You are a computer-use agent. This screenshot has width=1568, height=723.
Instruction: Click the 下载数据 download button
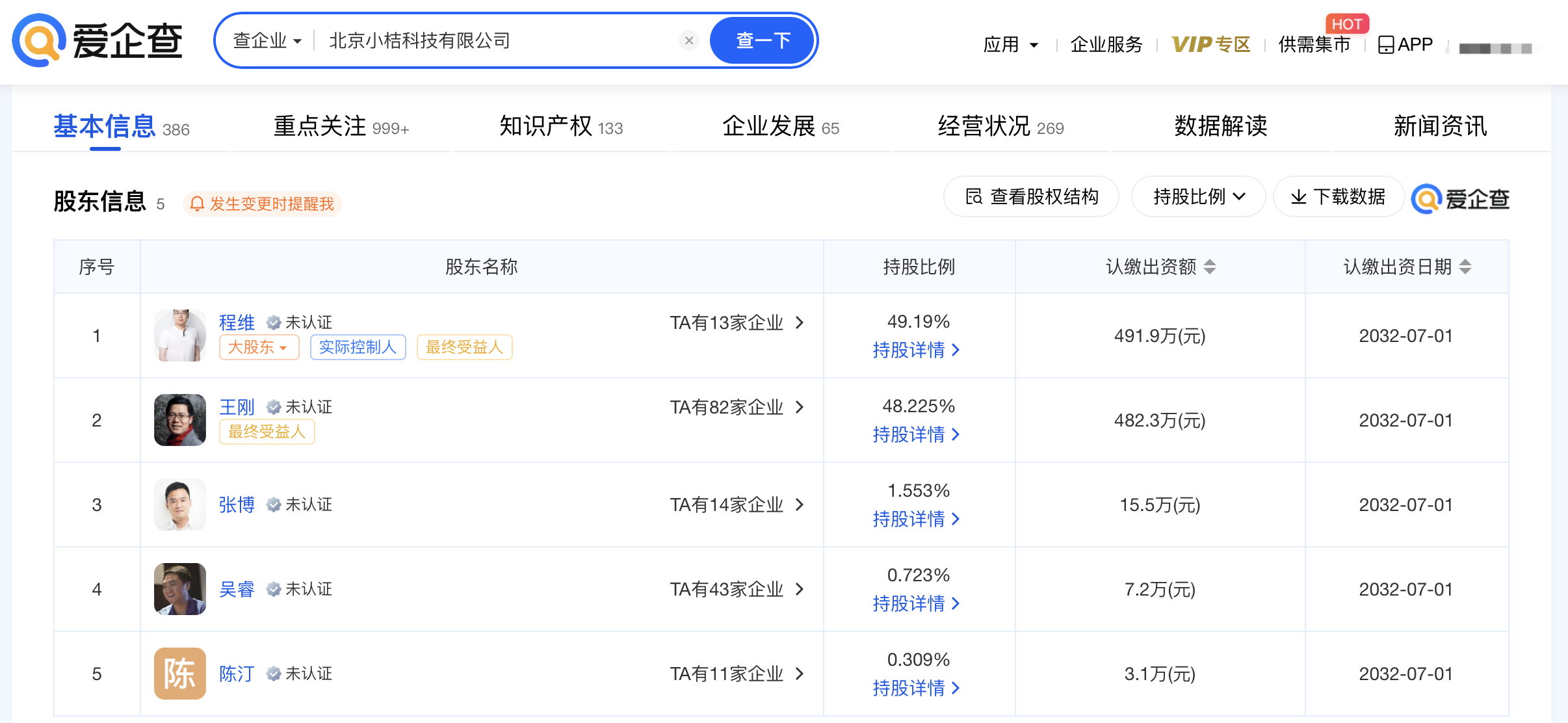coord(1339,196)
